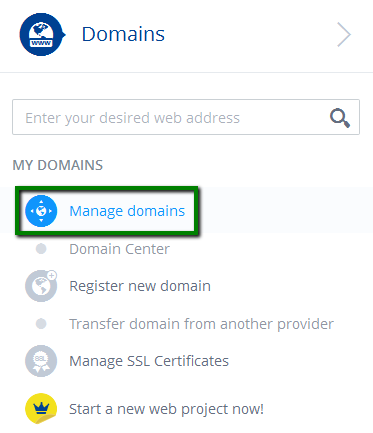Image resolution: width=373 pixels, height=433 pixels.
Task: Open the Manage domains link
Action: click(127, 211)
